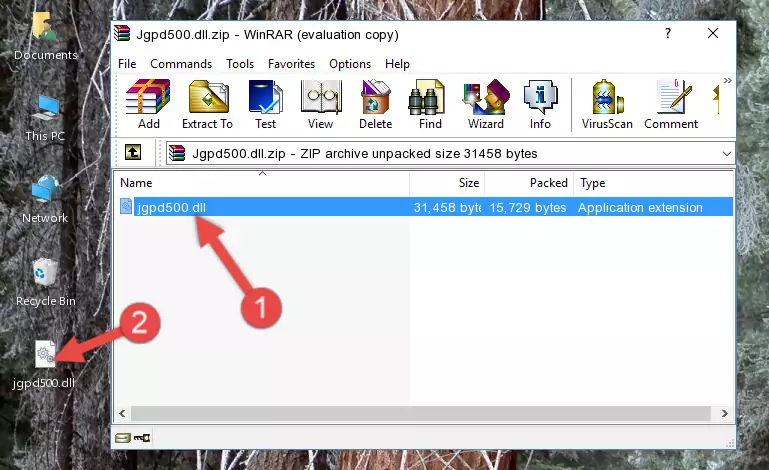Click the Extract To toolbar icon
Viewport: 769px width, 470px height.
click(x=207, y=104)
